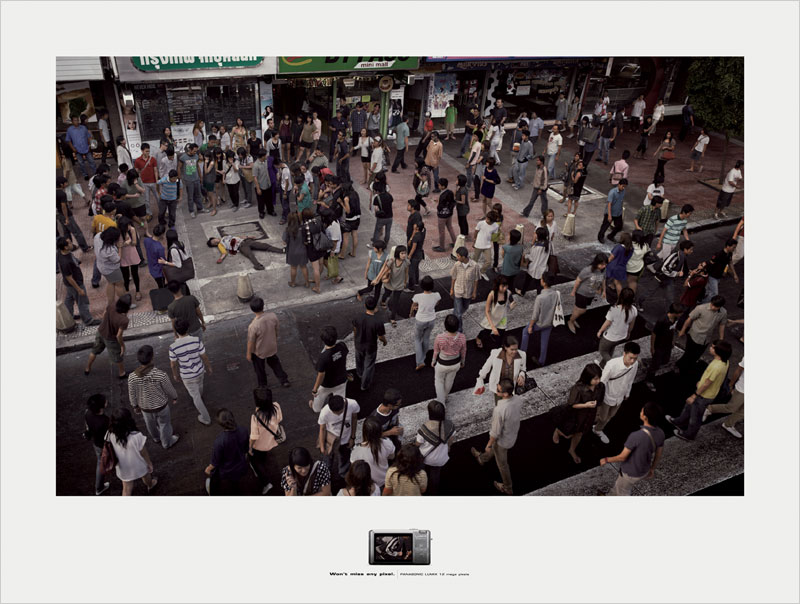Screen dimensions: 800x604
Task: Click the white Thai-script shop sign
Action: pos(196,62)
